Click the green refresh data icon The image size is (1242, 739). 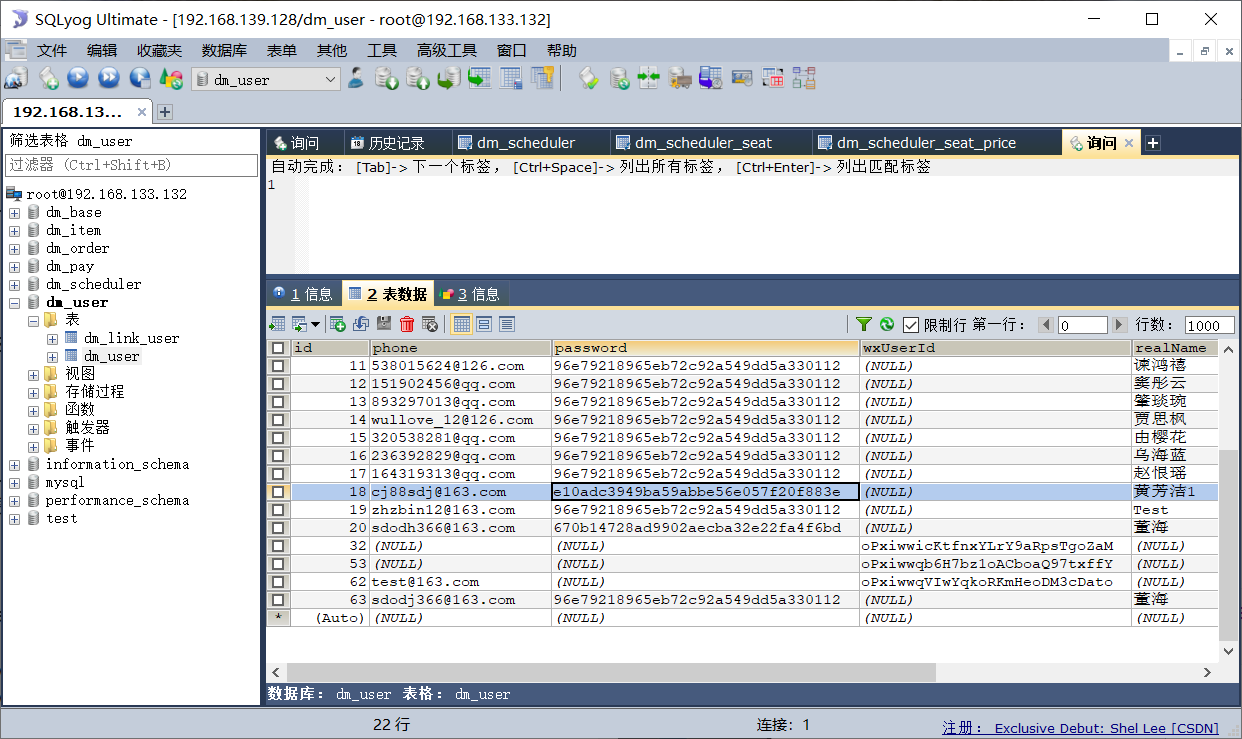(887, 324)
